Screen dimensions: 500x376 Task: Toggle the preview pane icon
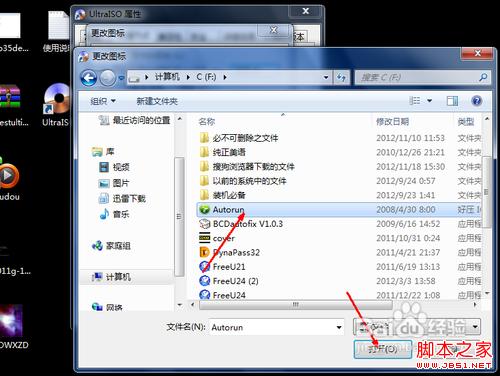click(x=452, y=101)
